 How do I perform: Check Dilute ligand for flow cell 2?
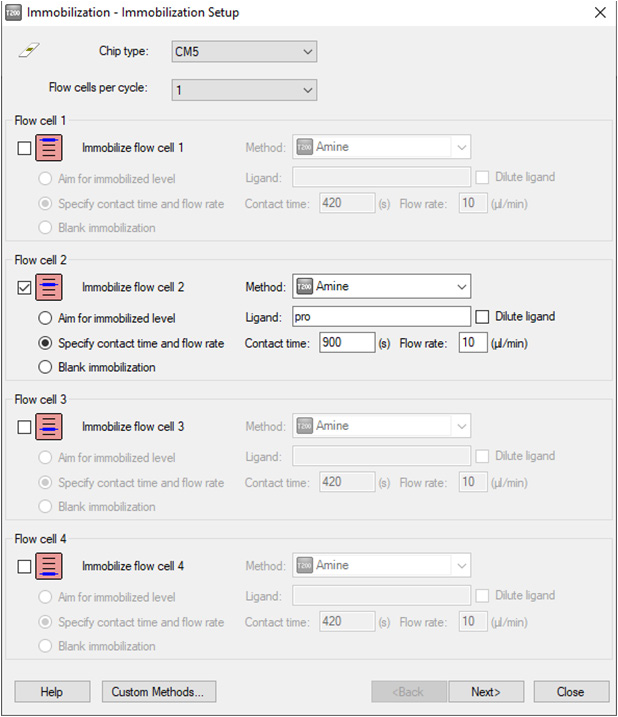click(x=484, y=317)
